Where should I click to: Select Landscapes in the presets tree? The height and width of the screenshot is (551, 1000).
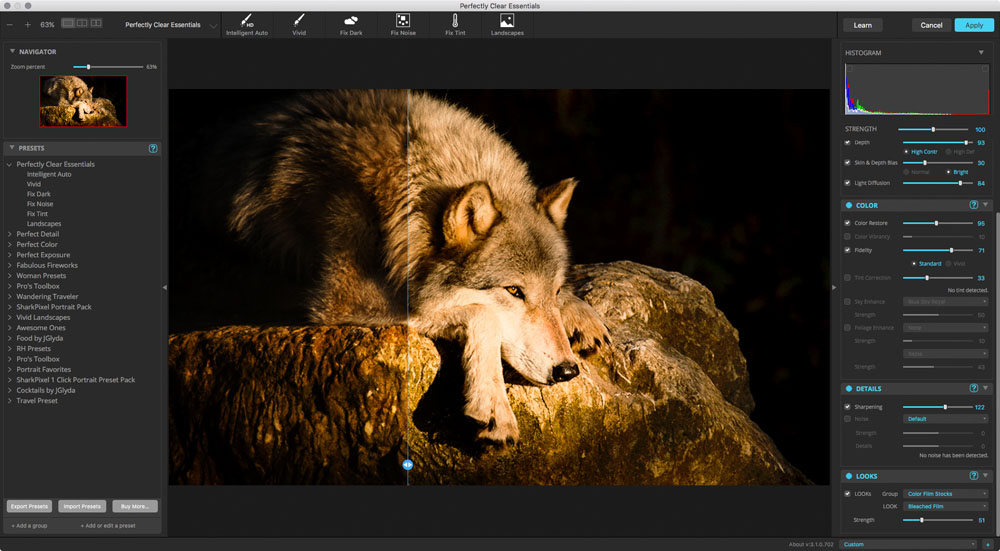[x=44, y=224]
